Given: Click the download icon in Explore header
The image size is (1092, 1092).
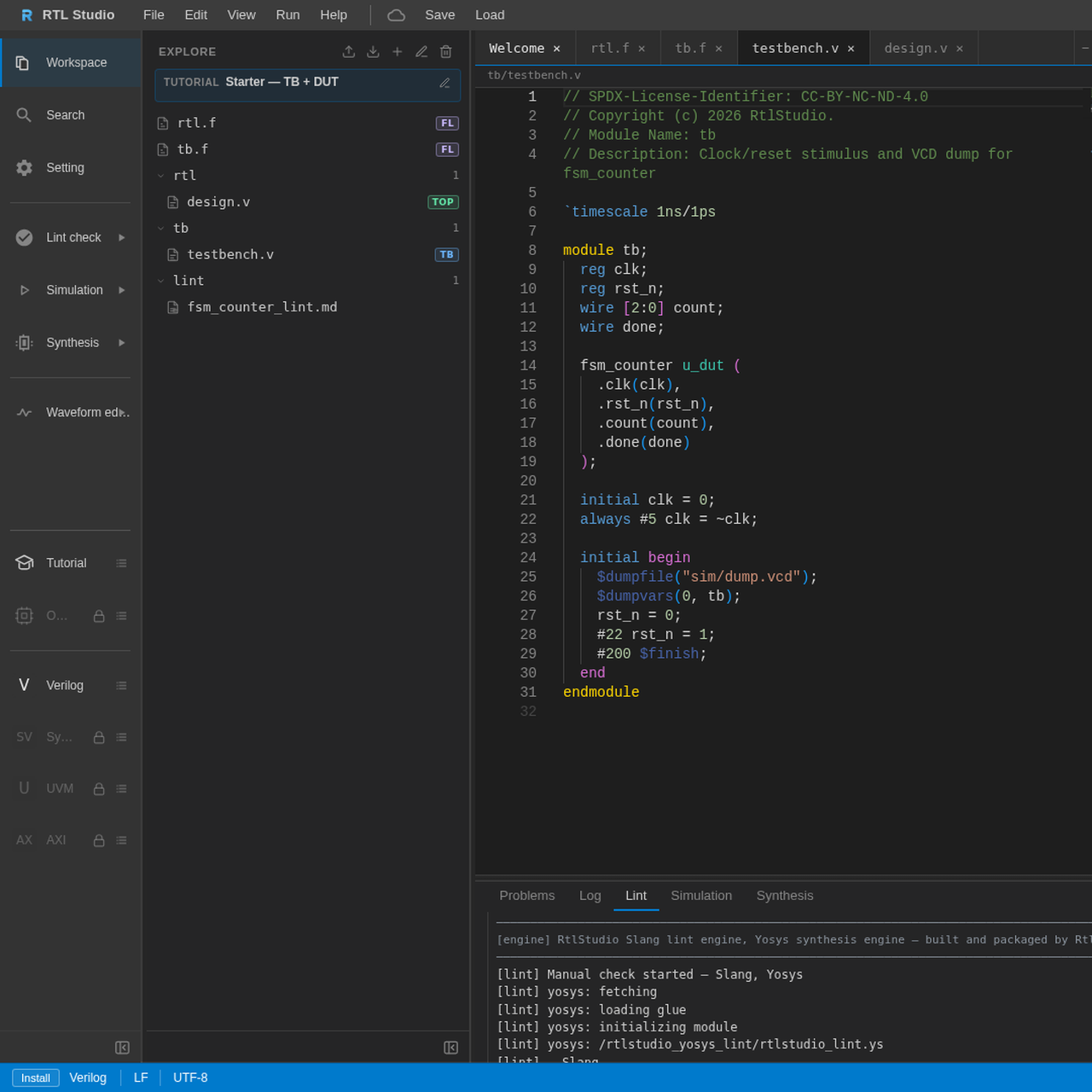Looking at the screenshot, I should click(373, 52).
